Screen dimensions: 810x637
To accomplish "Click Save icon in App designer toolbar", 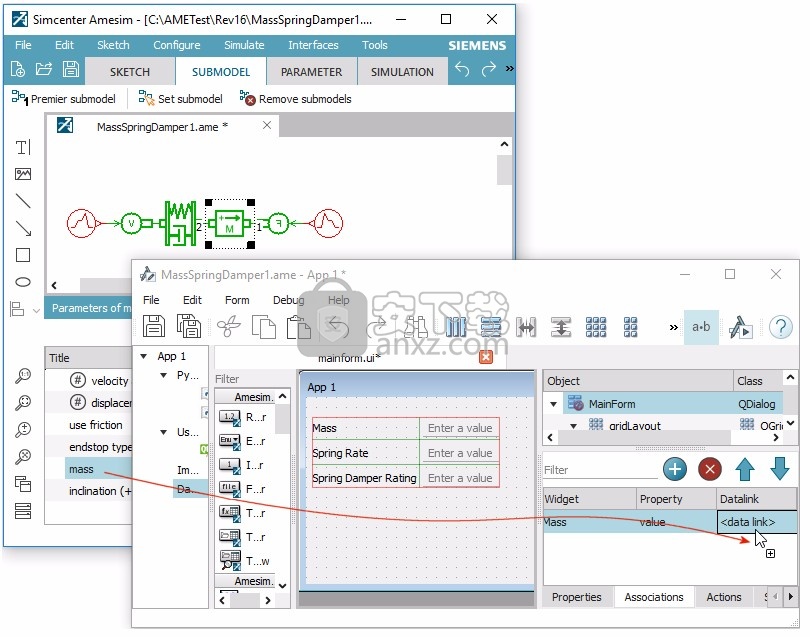I will (153, 327).
